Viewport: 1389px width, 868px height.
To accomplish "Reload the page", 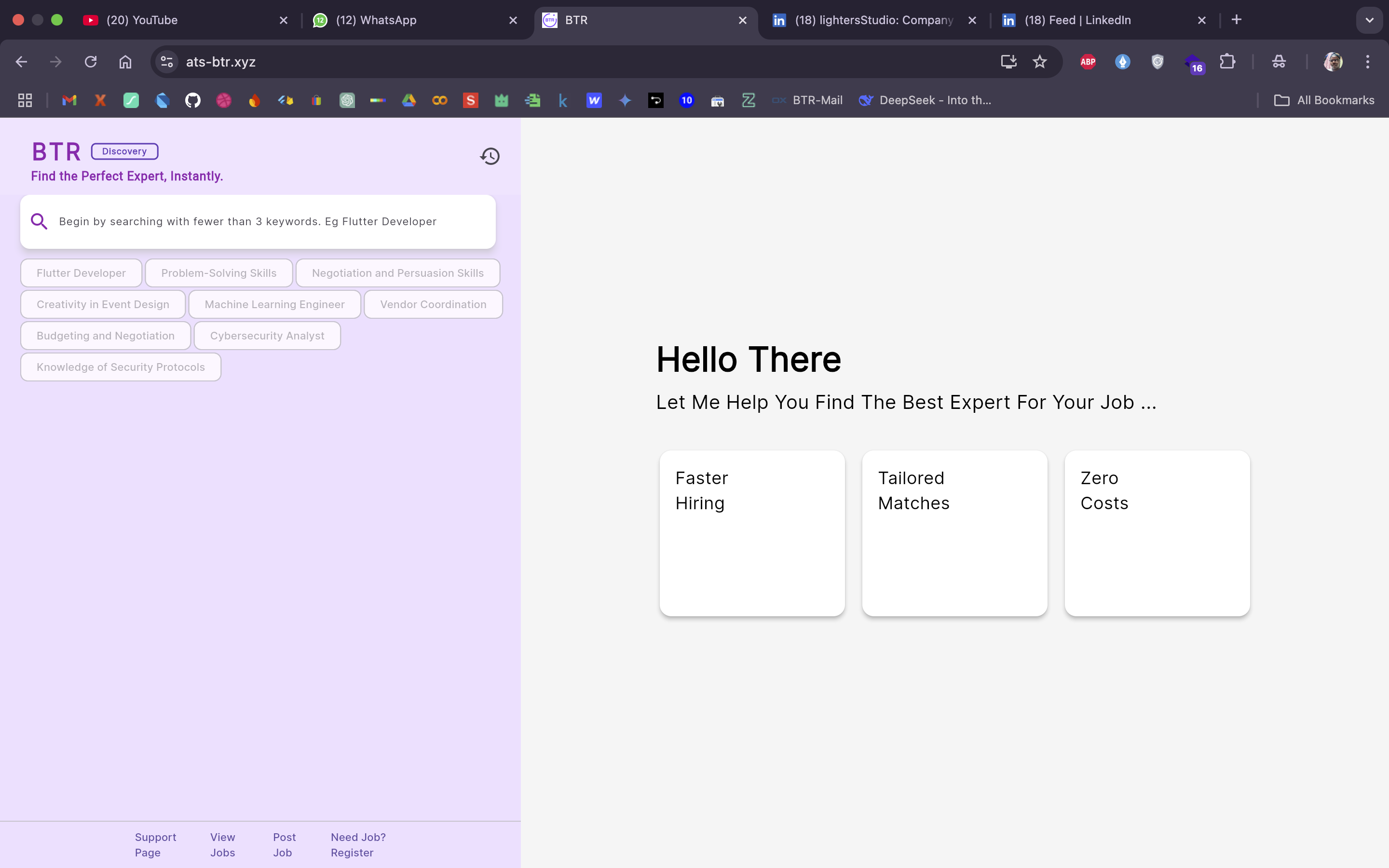I will [91, 61].
